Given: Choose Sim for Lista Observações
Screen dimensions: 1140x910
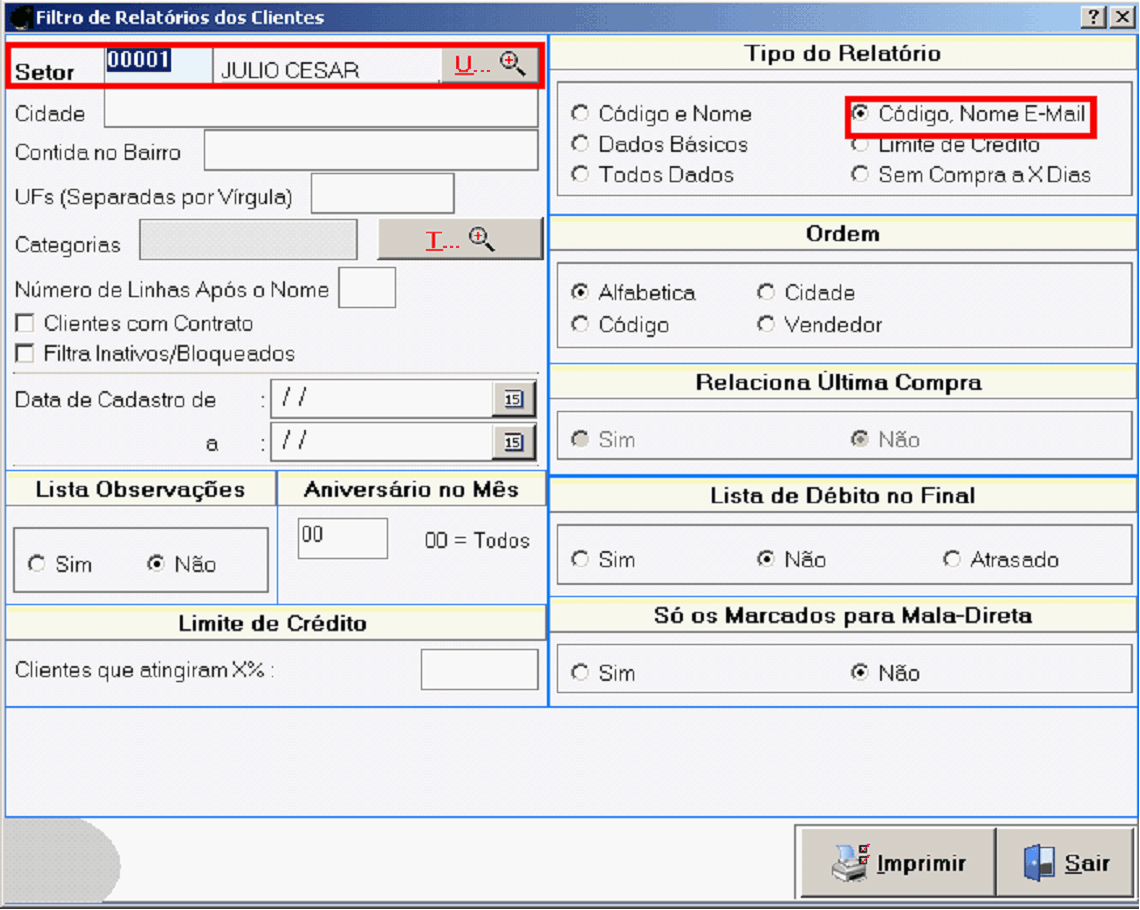Looking at the screenshot, I should (37, 565).
